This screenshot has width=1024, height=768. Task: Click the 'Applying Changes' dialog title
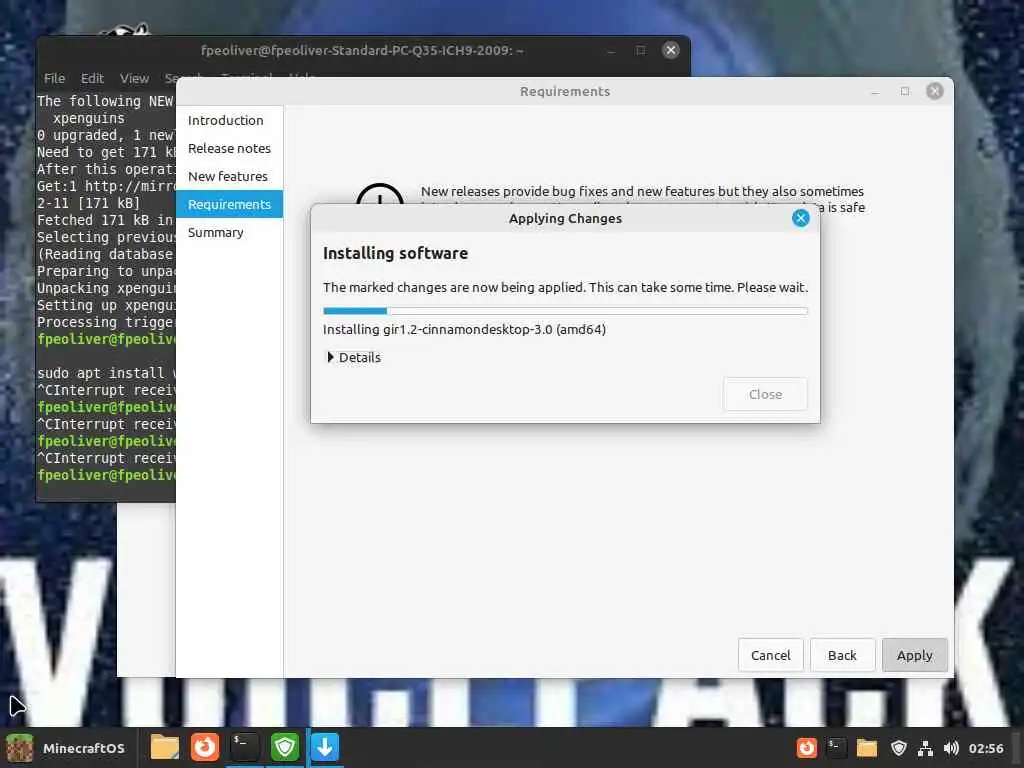pos(566,219)
